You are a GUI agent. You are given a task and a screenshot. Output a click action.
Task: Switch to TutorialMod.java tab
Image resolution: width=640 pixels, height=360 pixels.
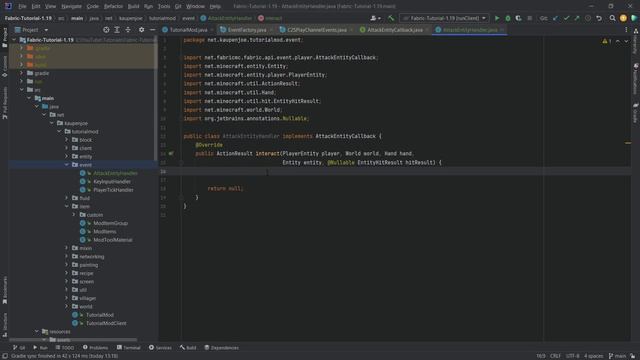(x=188, y=30)
